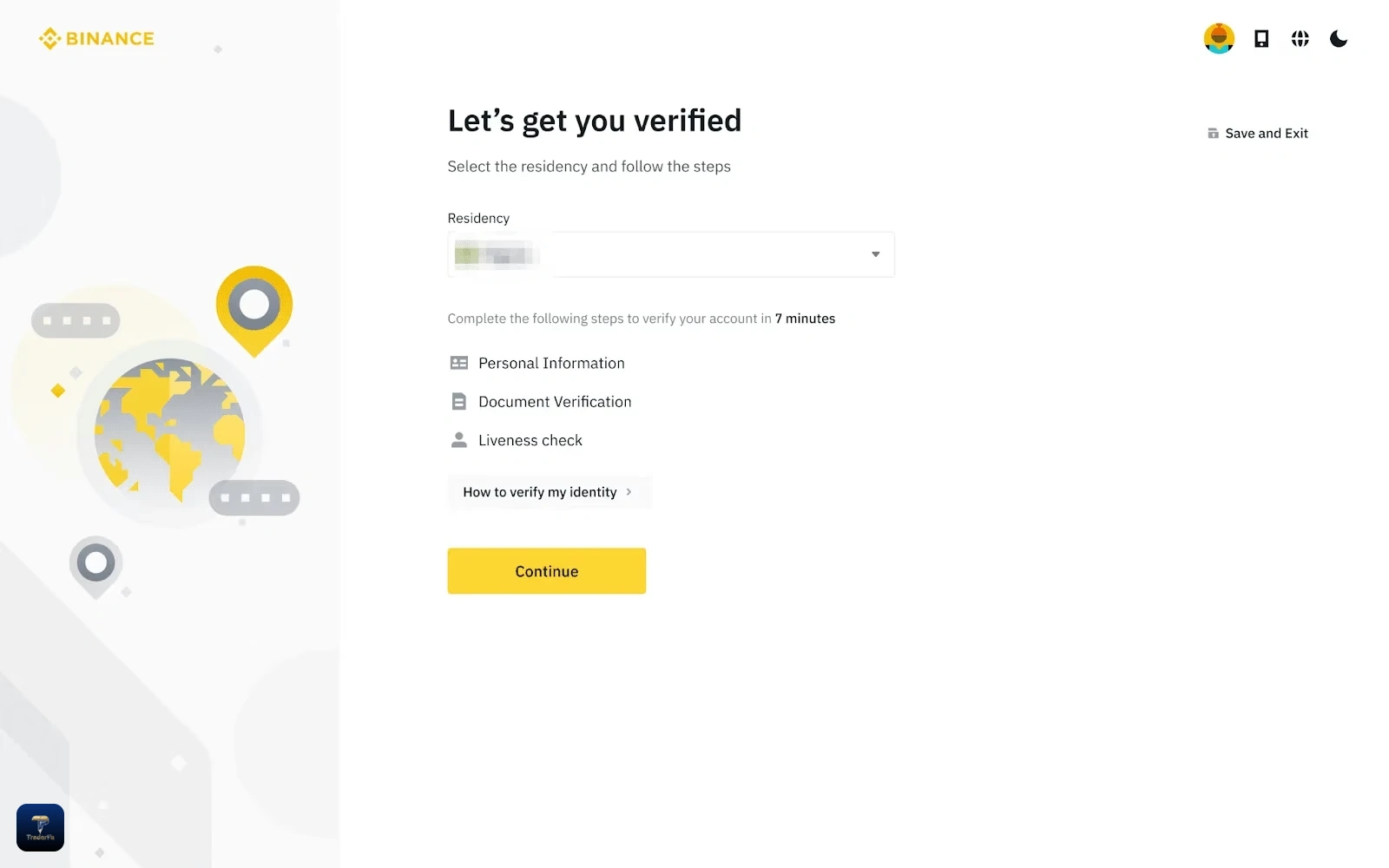Toggle dark mode moon icon
Screen dimensions: 1389x868
coord(1339,38)
